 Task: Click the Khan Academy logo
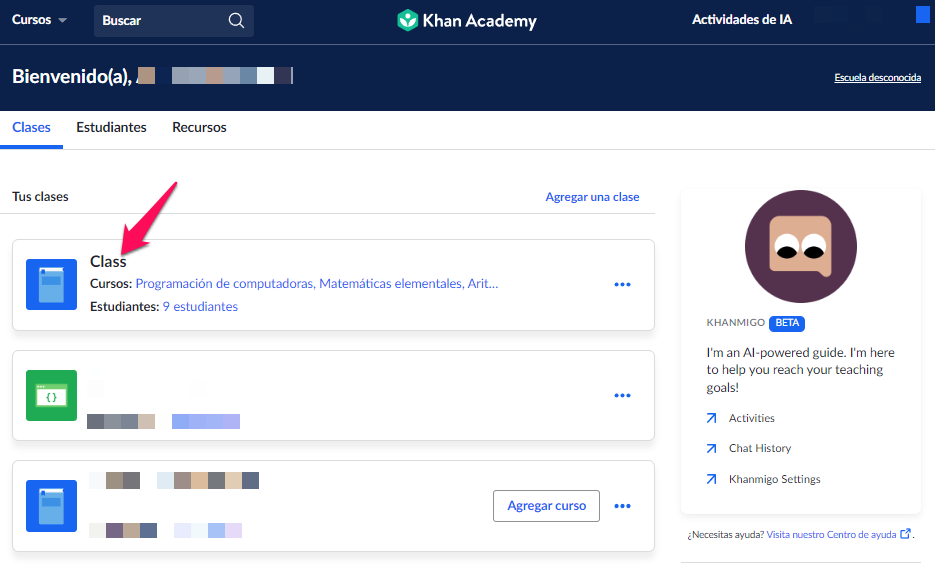(x=467, y=20)
